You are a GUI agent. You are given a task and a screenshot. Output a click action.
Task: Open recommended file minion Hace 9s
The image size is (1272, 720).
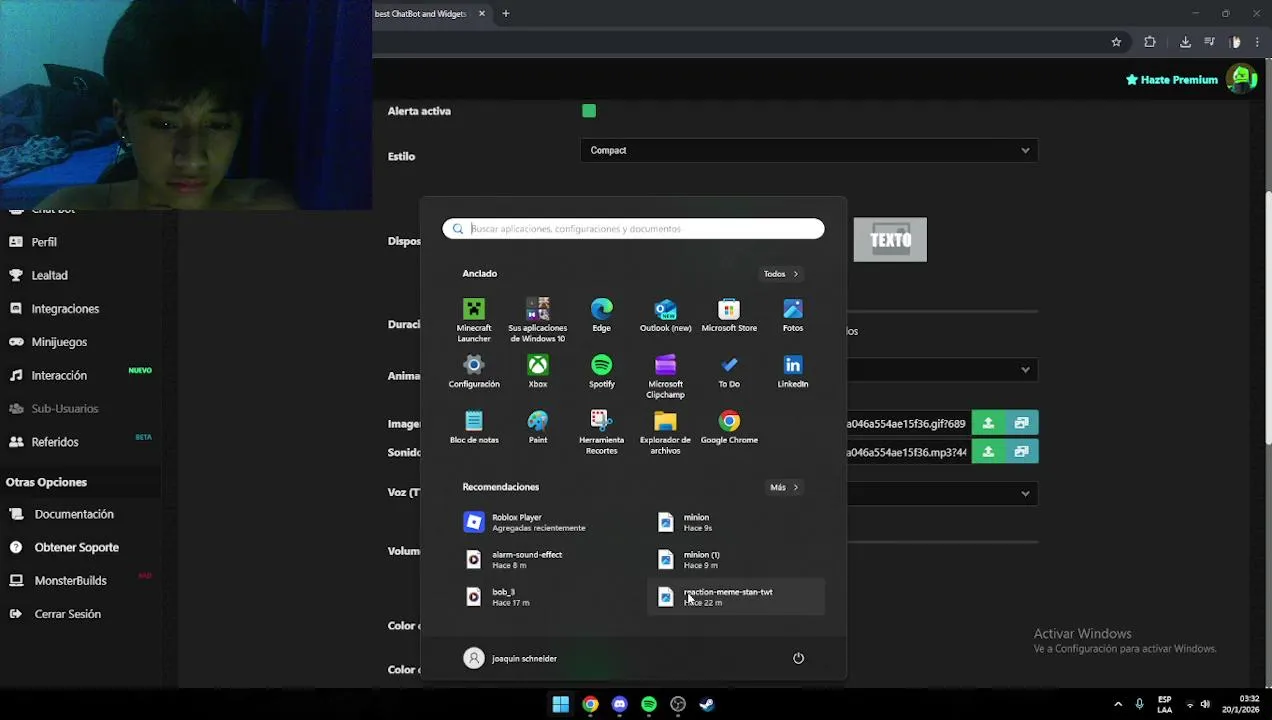[x=737, y=522]
